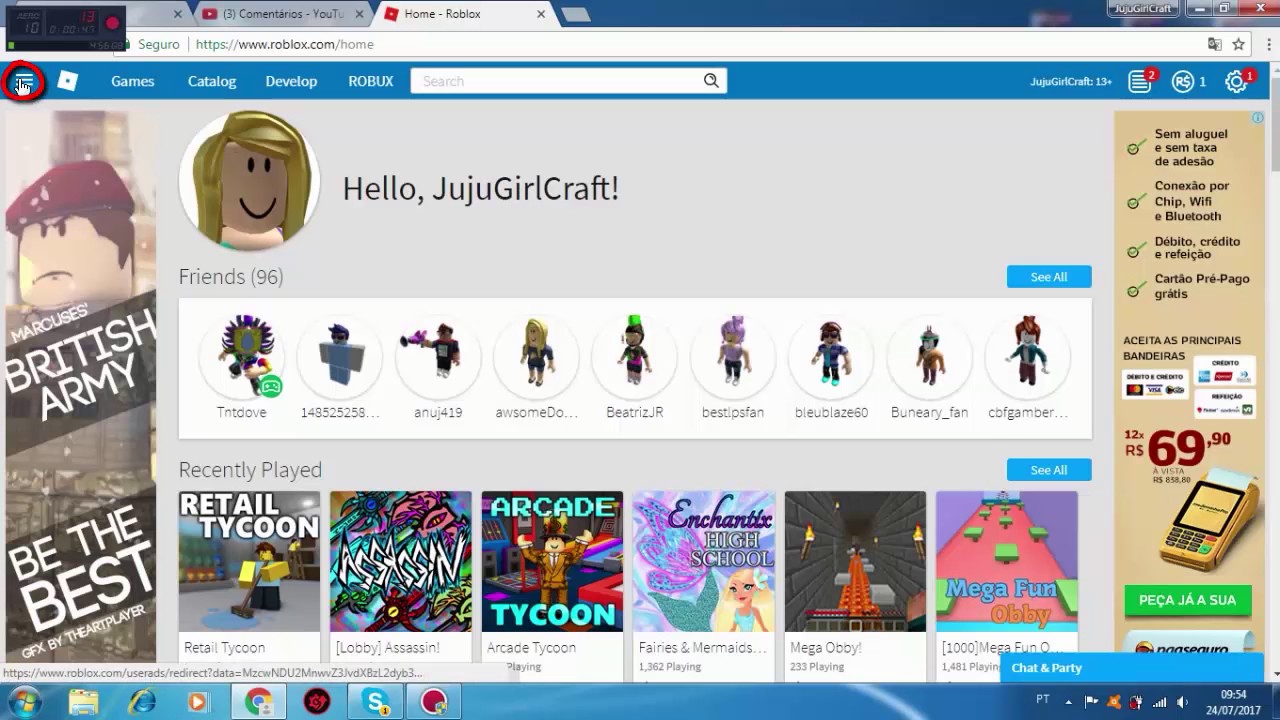Open the notifications feed icon
Screen dimensions: 1280x720
point(1140,82)
